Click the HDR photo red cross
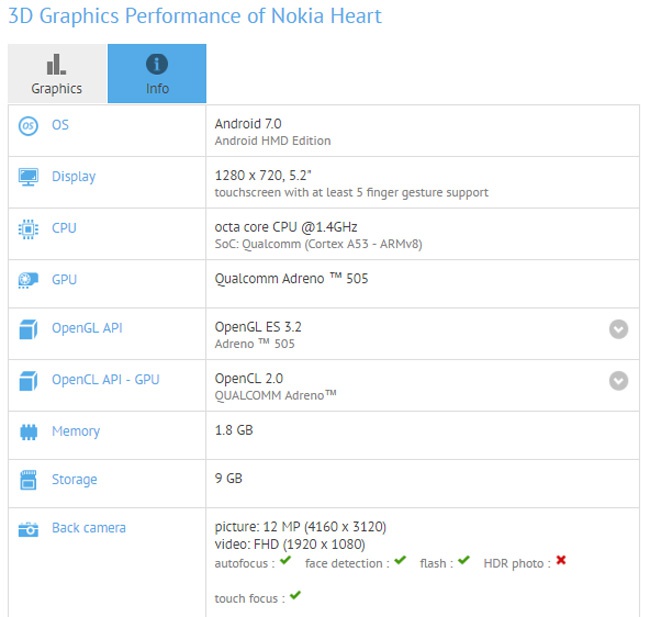The image size is (650, 617). pyautogui.click(x=561, y=561)
